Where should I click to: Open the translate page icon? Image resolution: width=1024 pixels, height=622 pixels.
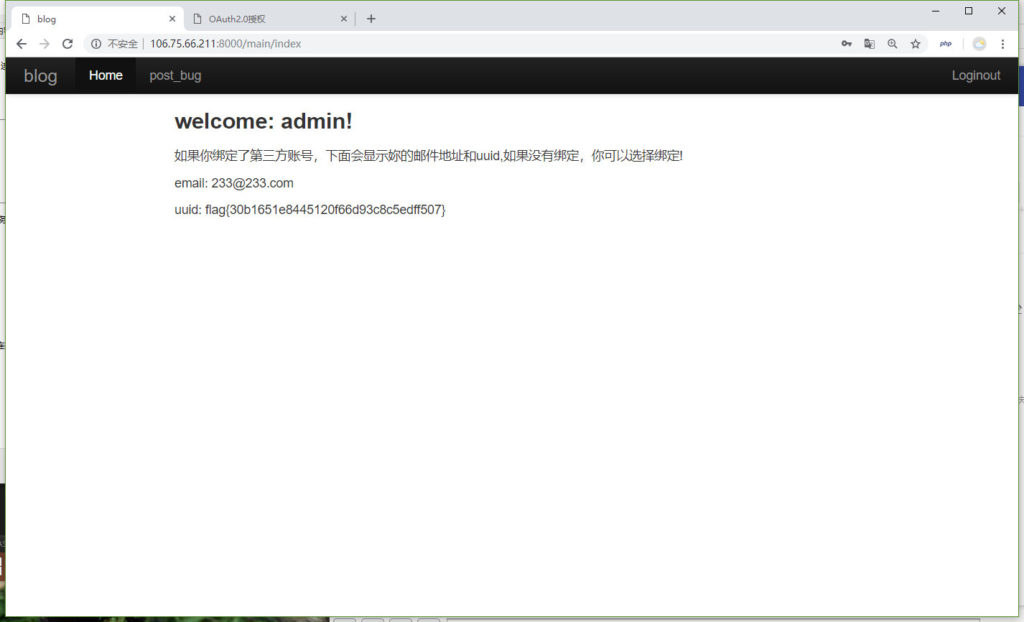(869, 44)
